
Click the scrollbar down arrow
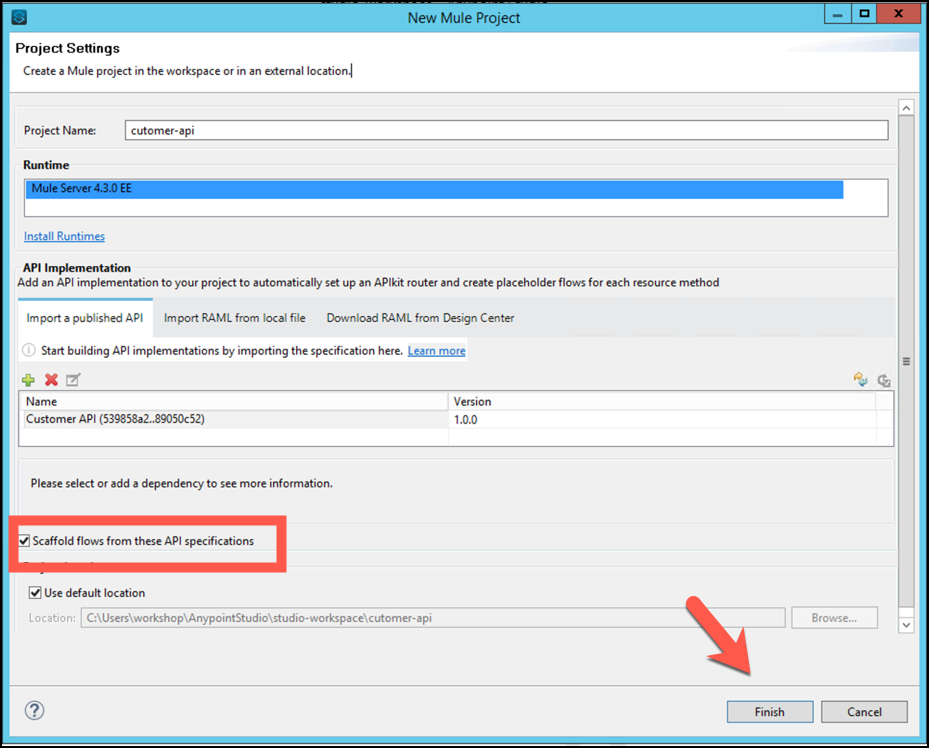906,624
